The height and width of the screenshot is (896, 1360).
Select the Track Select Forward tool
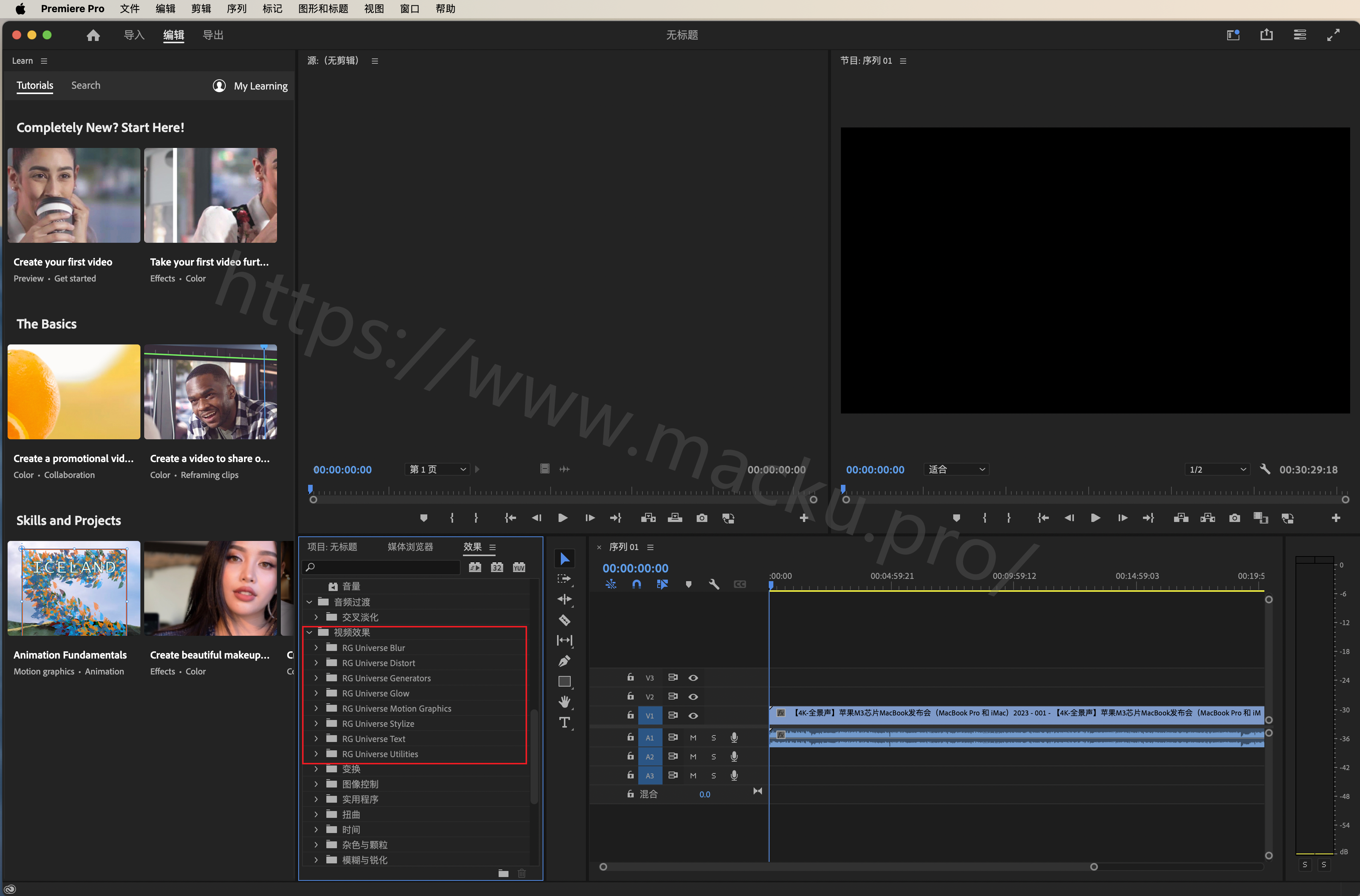[564, 579]
